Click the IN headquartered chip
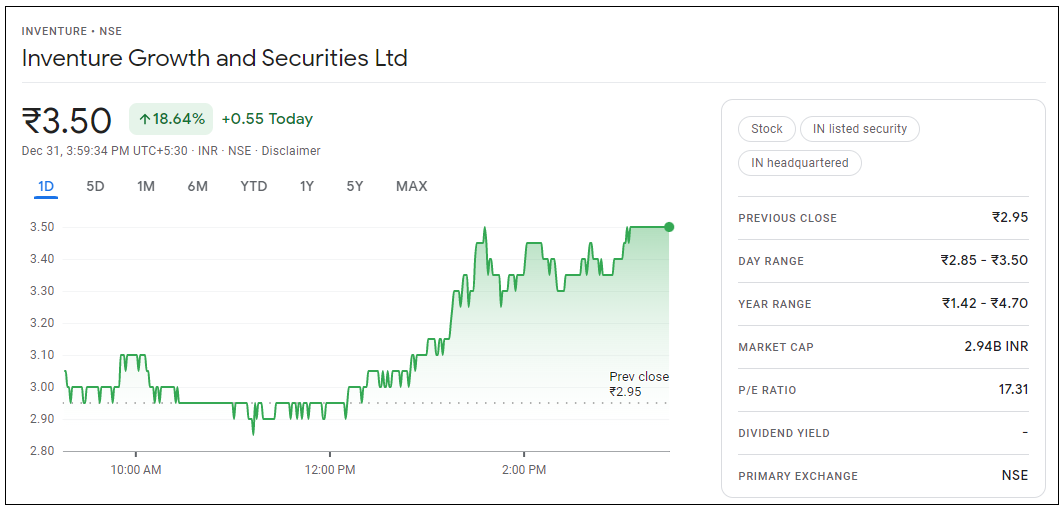 point(799,163)
